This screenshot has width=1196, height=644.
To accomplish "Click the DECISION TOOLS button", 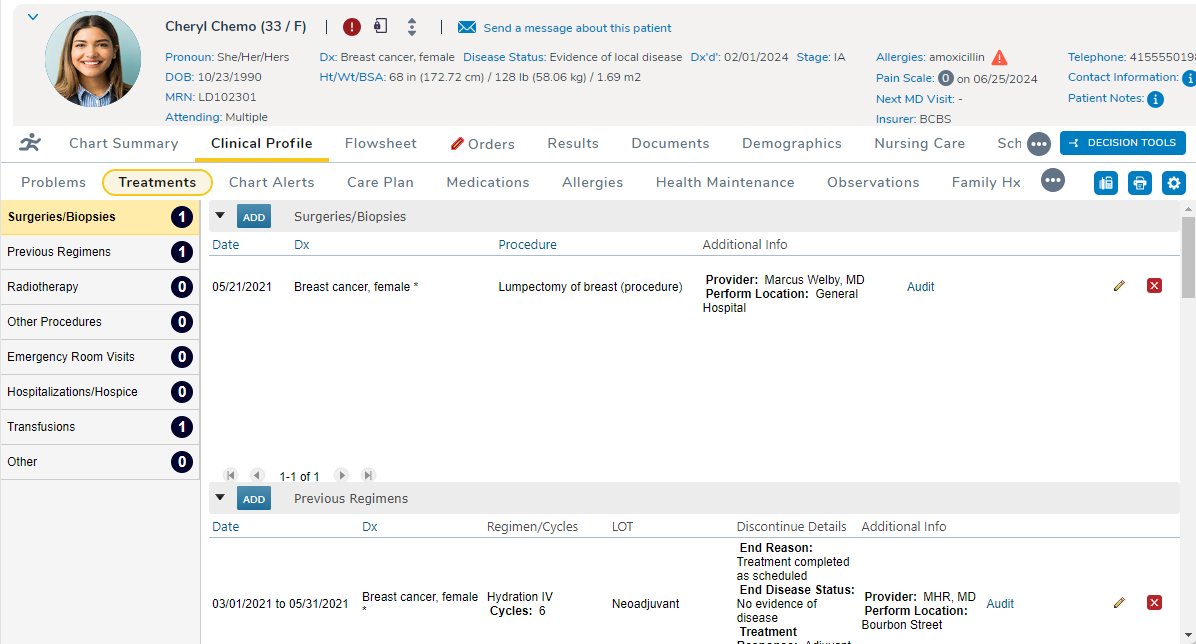I will [x=1122, y=142].
